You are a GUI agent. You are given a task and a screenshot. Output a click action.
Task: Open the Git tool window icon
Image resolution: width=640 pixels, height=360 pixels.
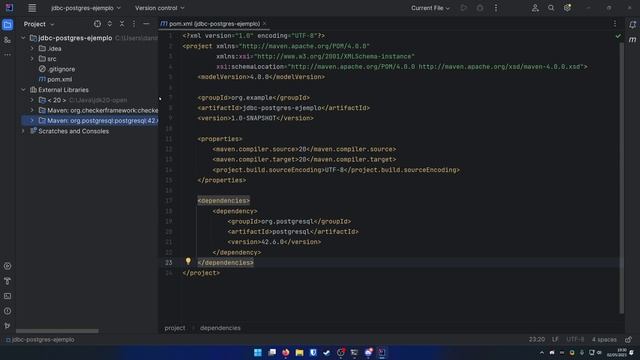7,326
